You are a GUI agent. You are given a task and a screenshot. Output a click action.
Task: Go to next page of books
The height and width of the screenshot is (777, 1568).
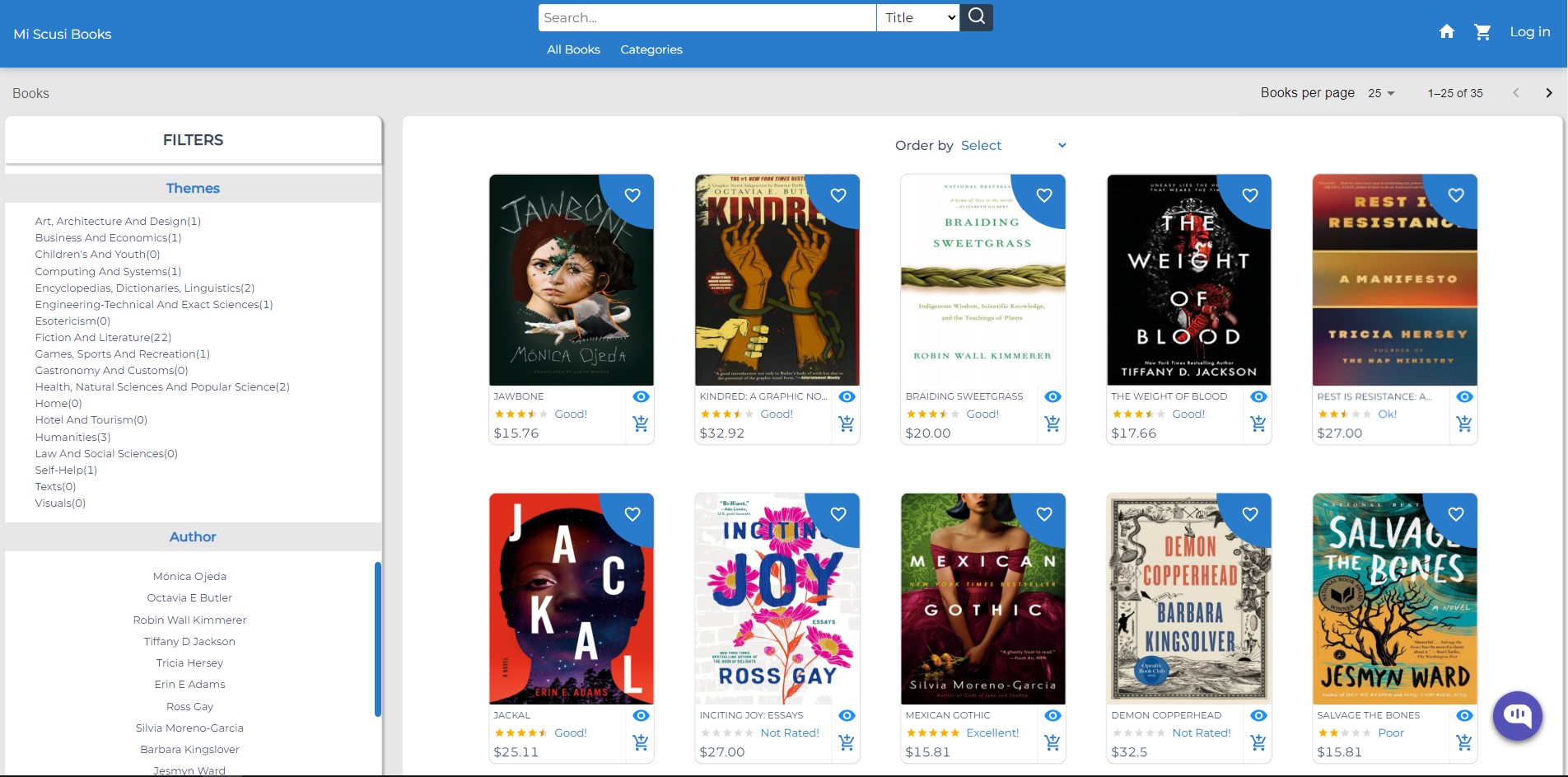tap(1548, 93)
